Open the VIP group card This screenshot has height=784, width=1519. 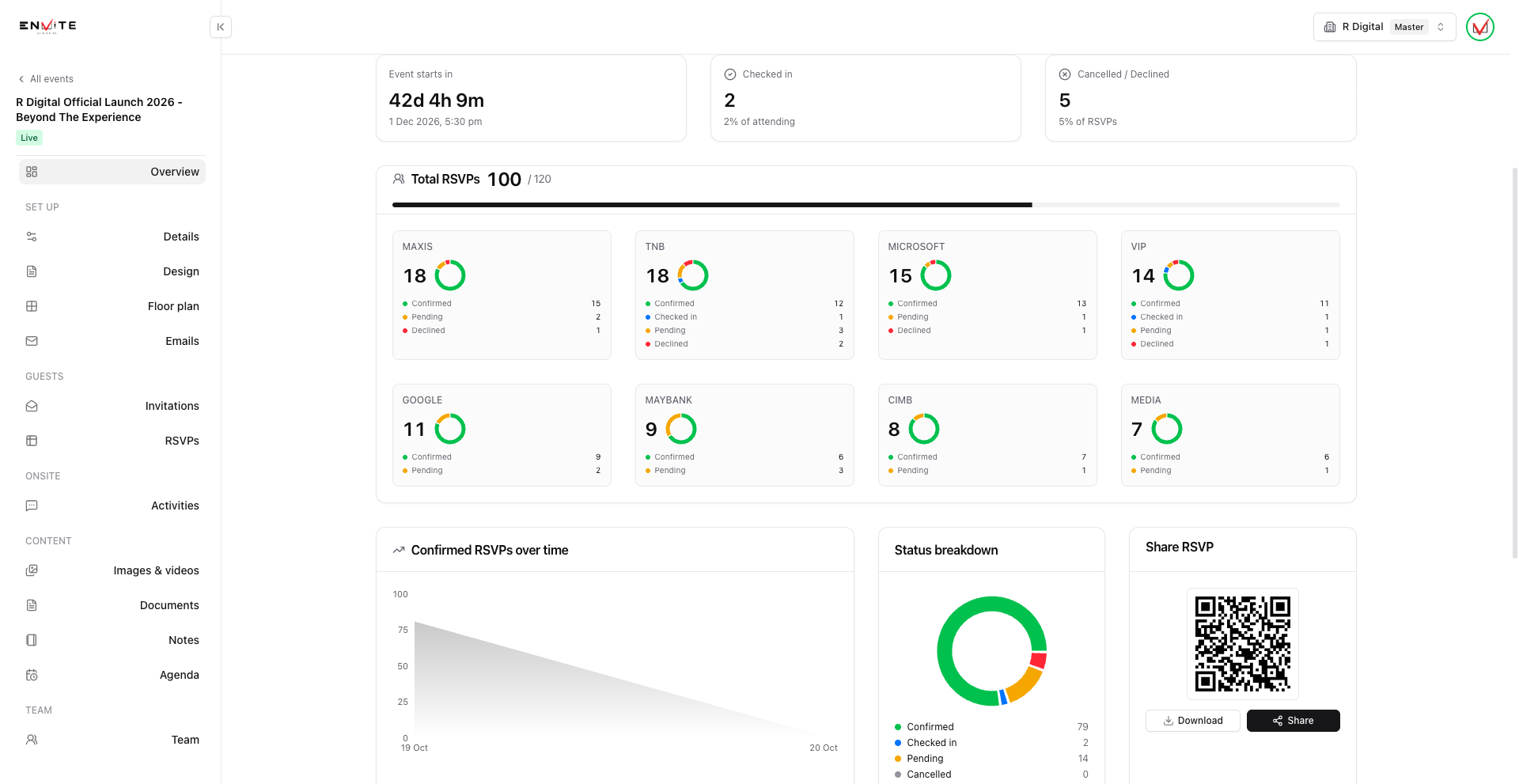click(x=1230, y=295)
